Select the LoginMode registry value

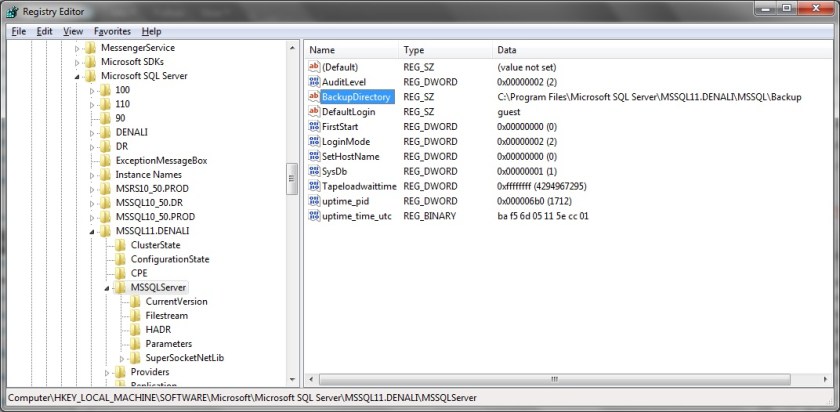coord(345,141)
